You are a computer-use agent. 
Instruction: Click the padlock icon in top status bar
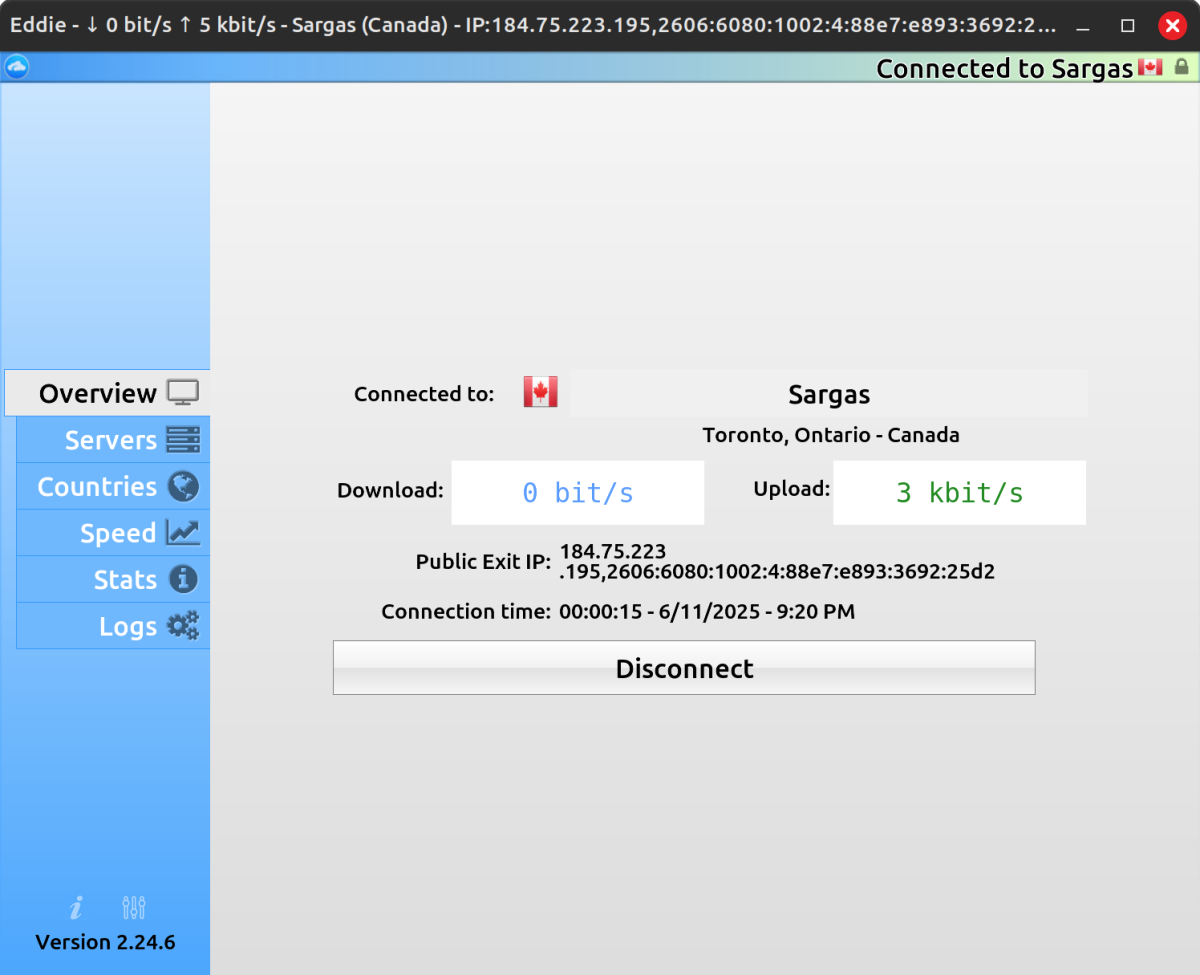(x=1182, y=67)
